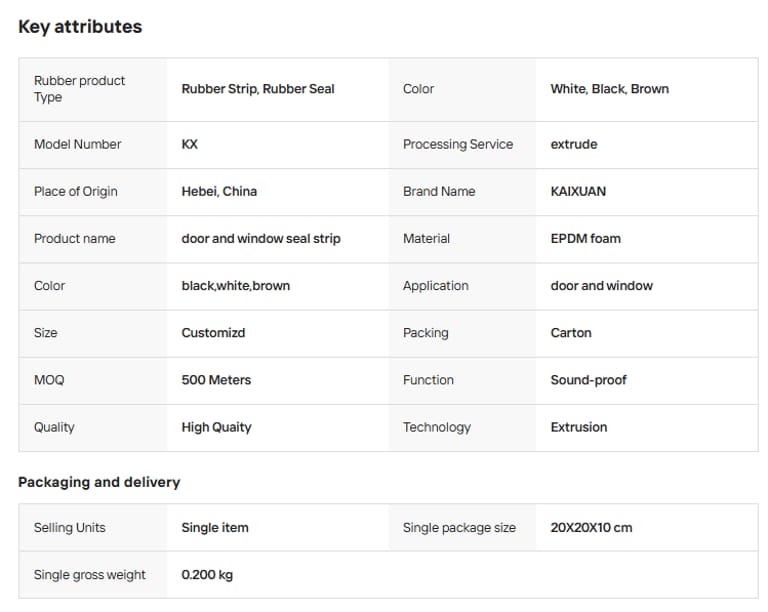Screen dimensions: 768x612
Task: Click "door and window seal strip" text
Action: pyautogui.click(x=261, y=238)
